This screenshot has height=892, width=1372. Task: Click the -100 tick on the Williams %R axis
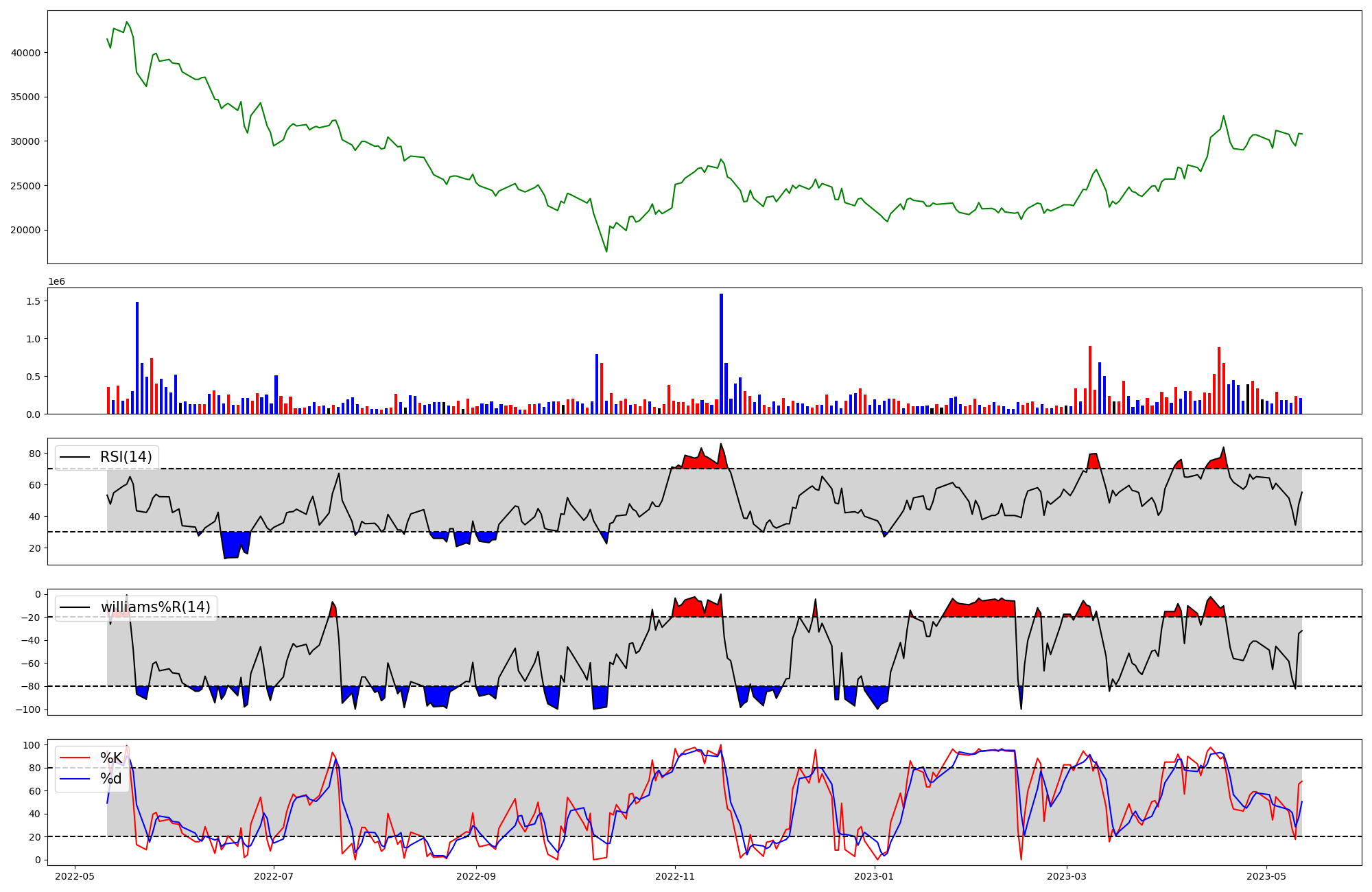pos(27,709)
